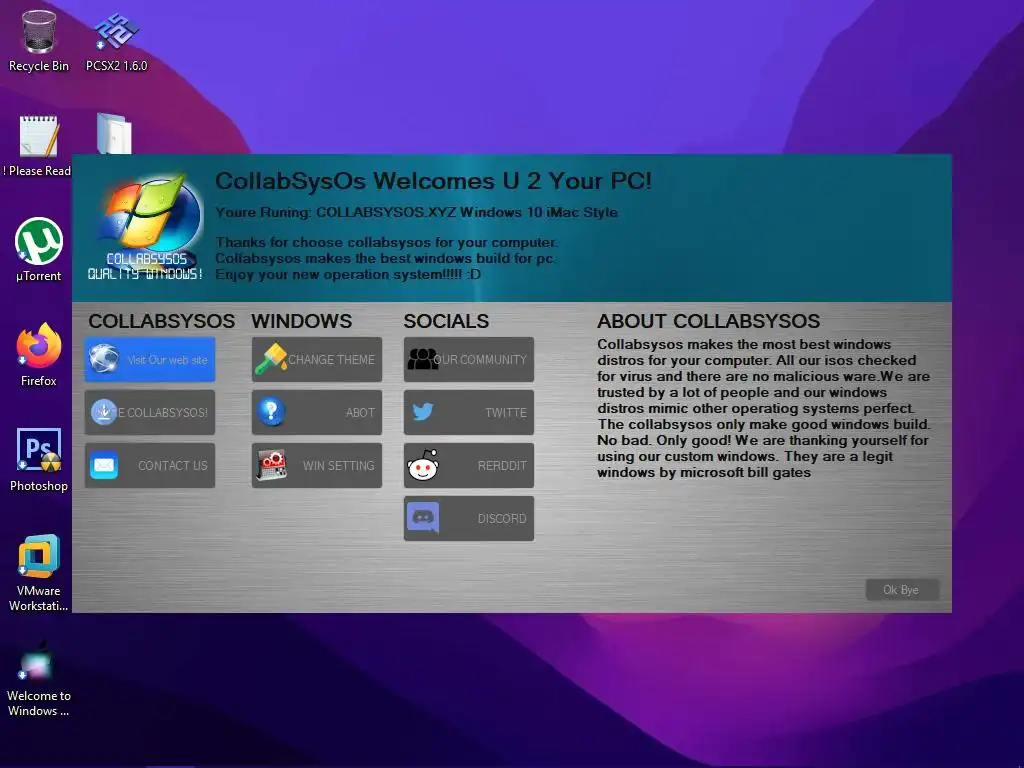Screen dimensions: 1024x768
Task: Click the globe icon on Visit Our web site
Action: (x=104, y=359)
